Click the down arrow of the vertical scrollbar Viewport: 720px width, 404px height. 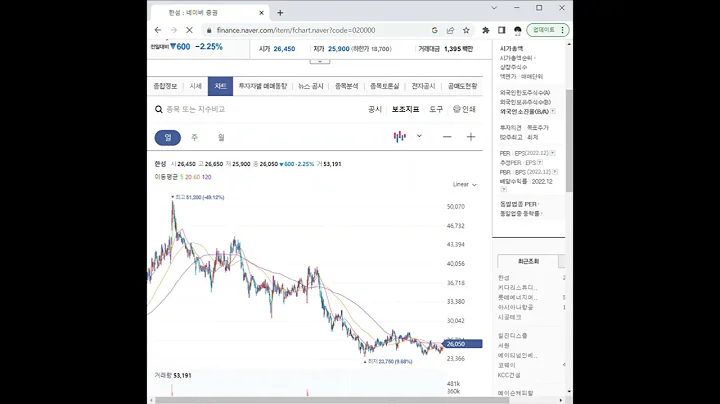coord(569,392)
